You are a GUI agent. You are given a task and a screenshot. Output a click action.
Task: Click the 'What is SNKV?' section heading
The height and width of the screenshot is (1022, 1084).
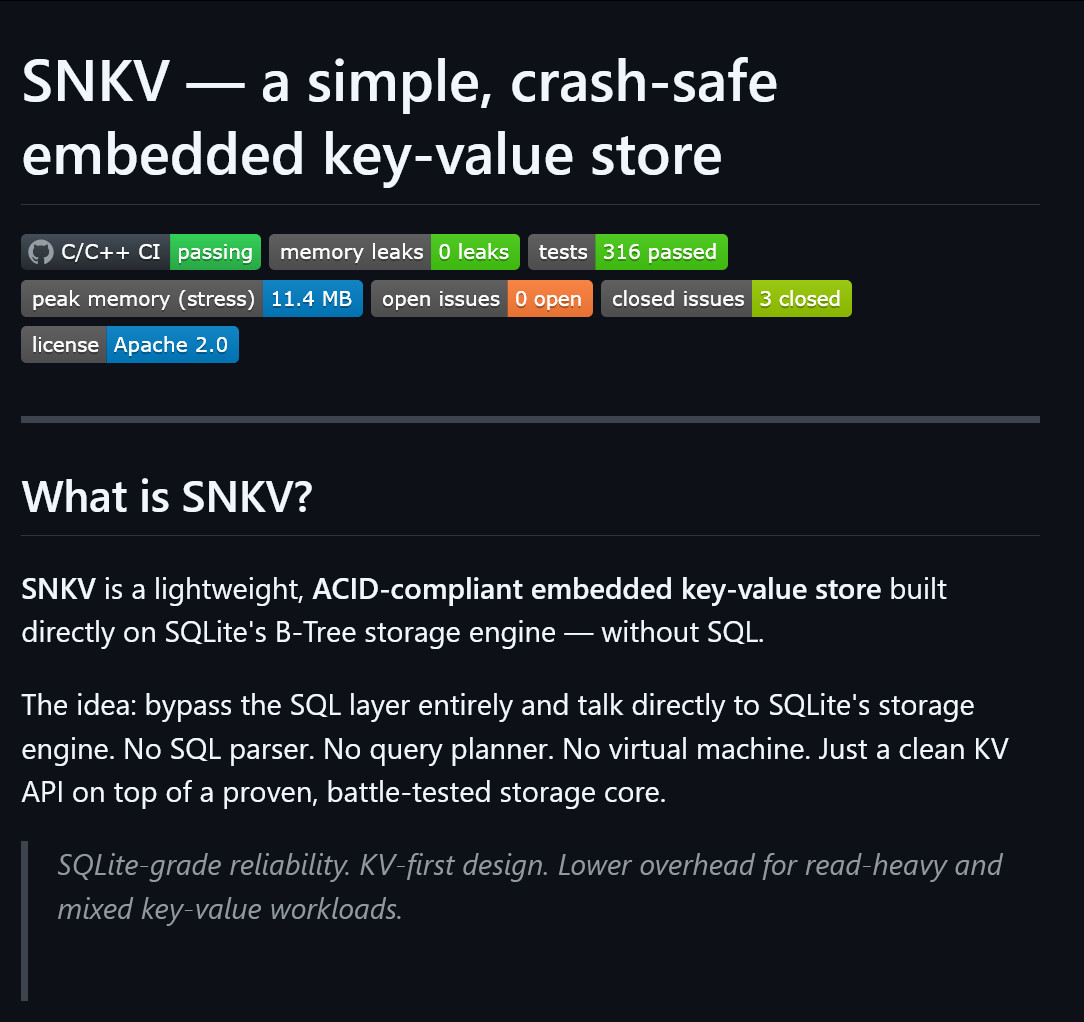167,497
